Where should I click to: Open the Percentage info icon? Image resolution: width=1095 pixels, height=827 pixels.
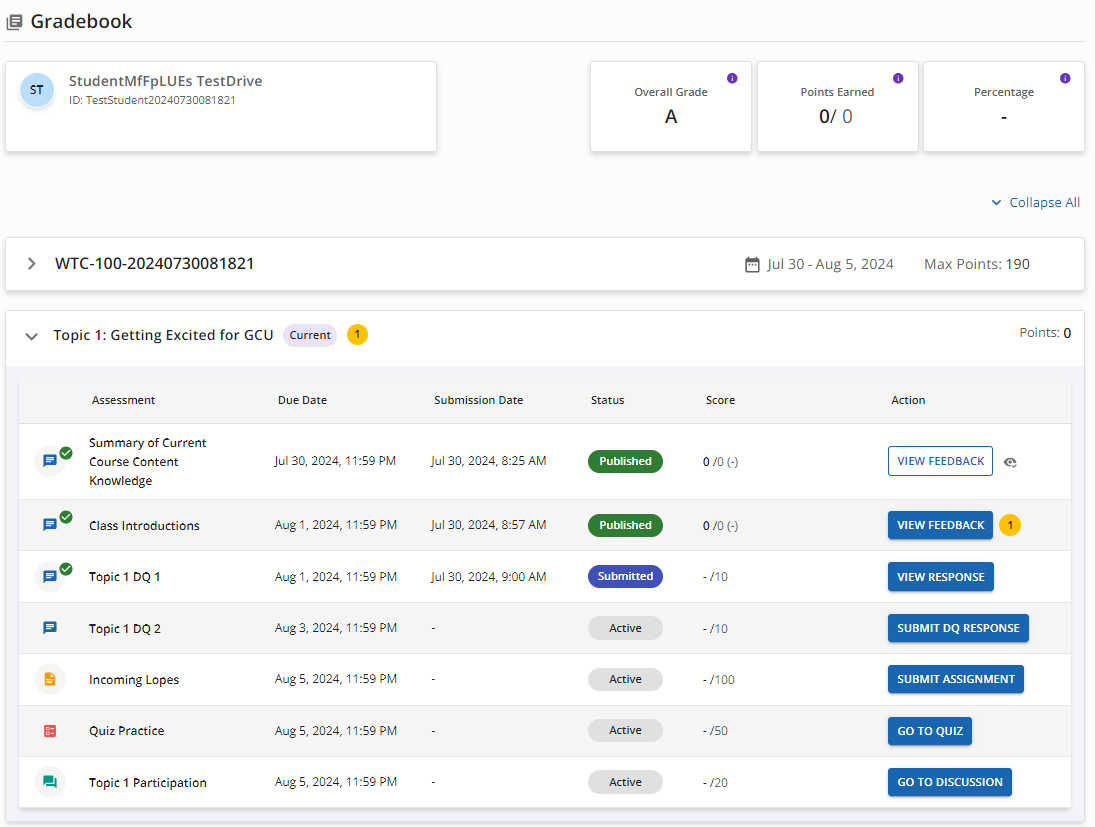pos(1065,78)
